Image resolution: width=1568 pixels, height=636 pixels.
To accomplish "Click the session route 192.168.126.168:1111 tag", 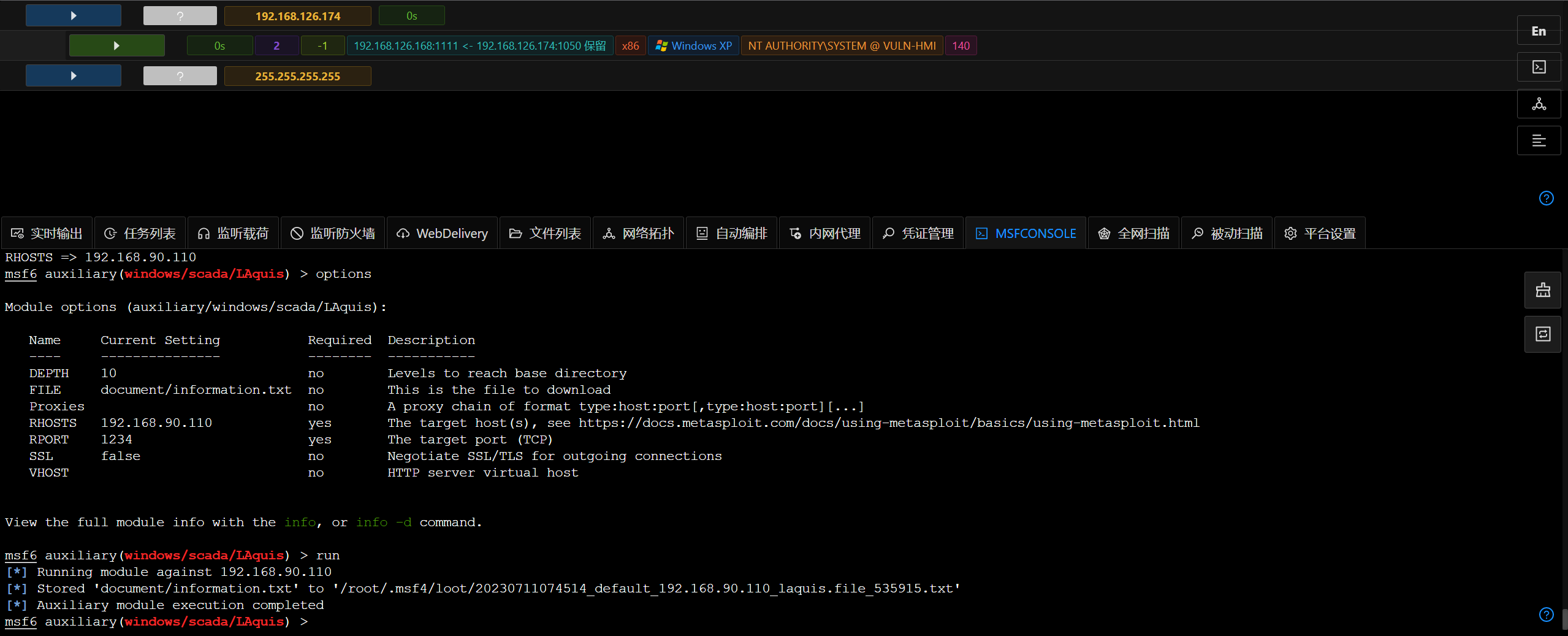I will [480, 46].
